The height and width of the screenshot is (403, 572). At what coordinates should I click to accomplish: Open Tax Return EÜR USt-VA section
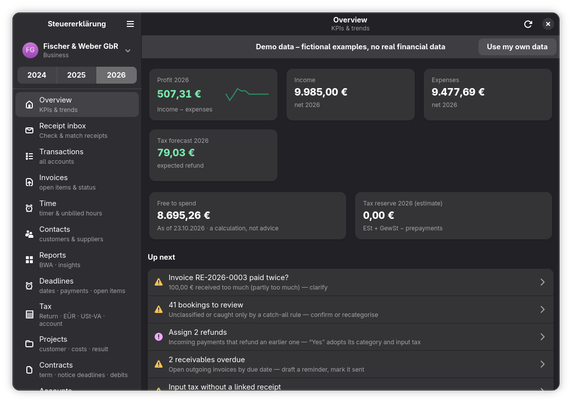click(x=77, y=315)
